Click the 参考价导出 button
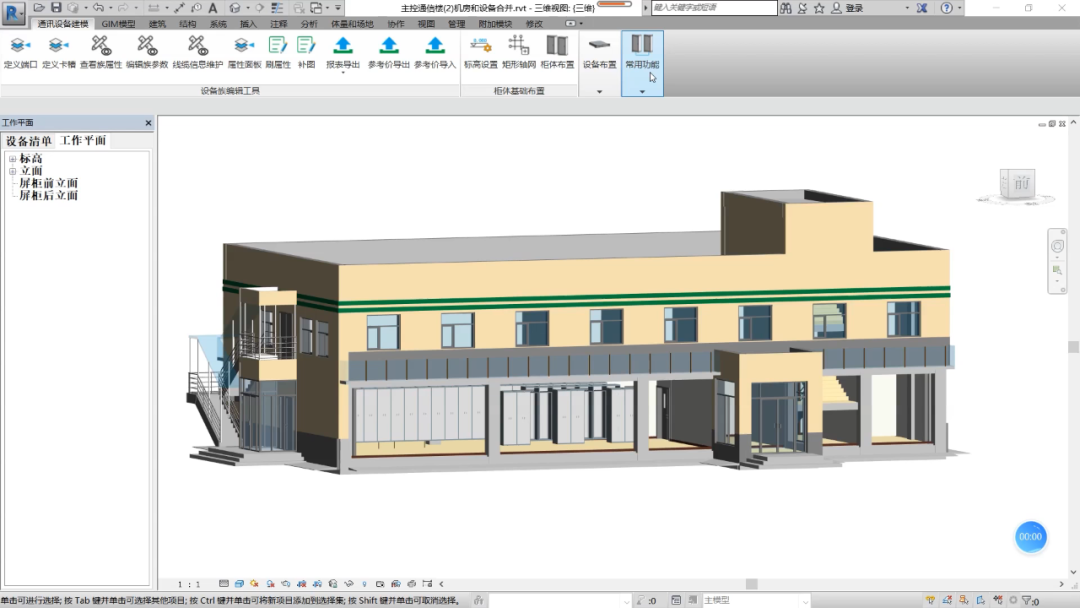 [x=389, y=47]
